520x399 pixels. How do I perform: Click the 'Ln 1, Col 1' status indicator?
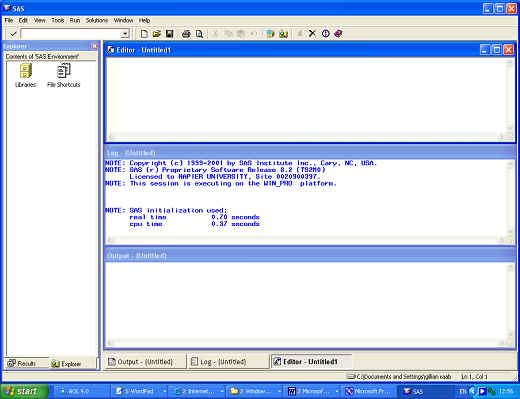point(474,377)
